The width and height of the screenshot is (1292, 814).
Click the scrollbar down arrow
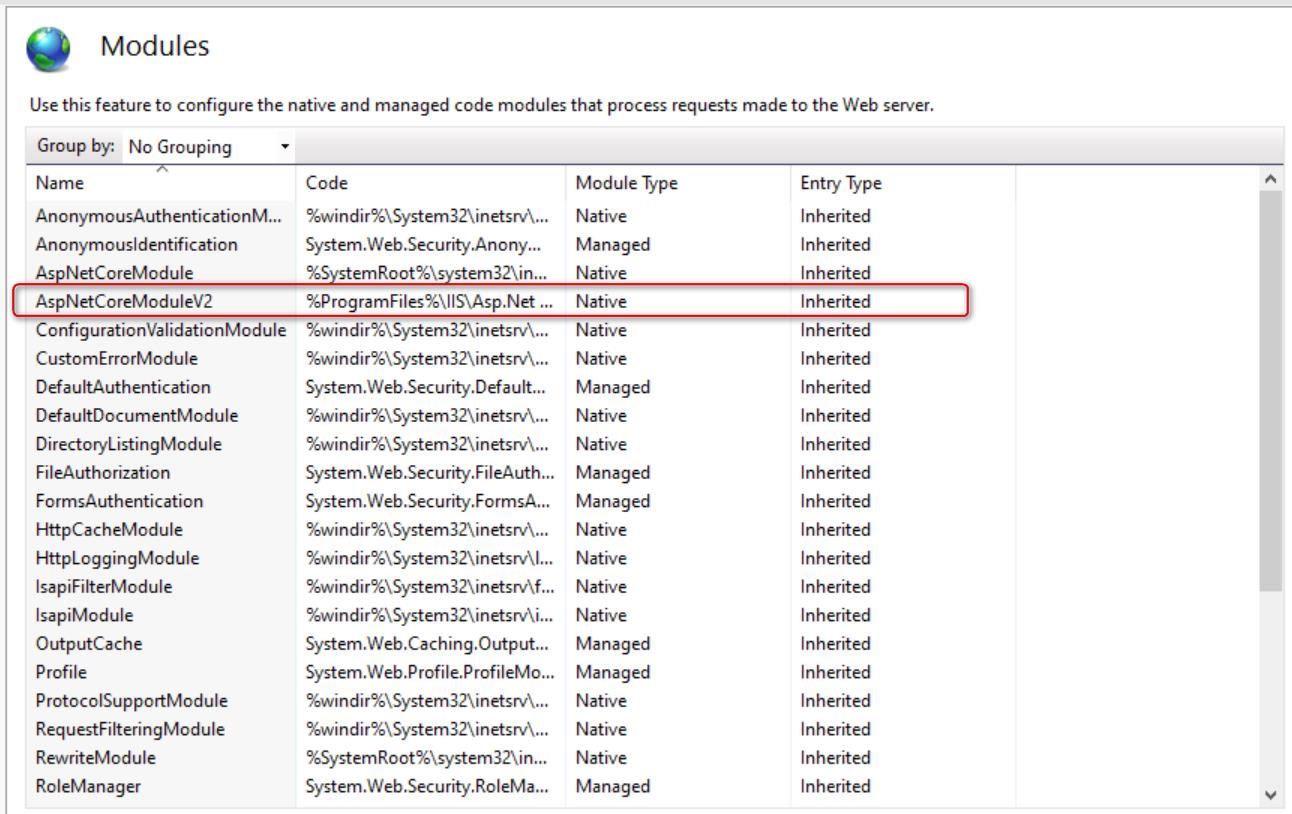[1271, 795]
